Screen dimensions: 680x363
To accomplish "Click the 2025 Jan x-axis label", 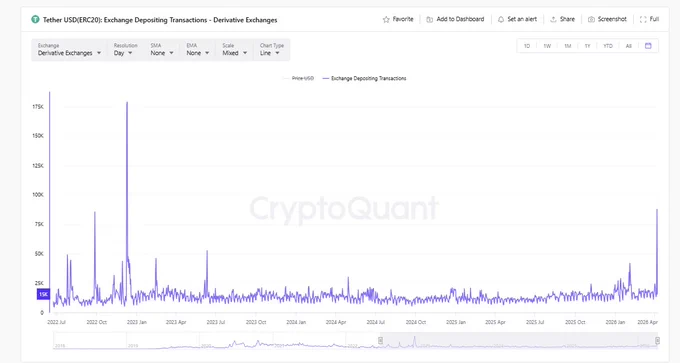I will coord(456,322).
